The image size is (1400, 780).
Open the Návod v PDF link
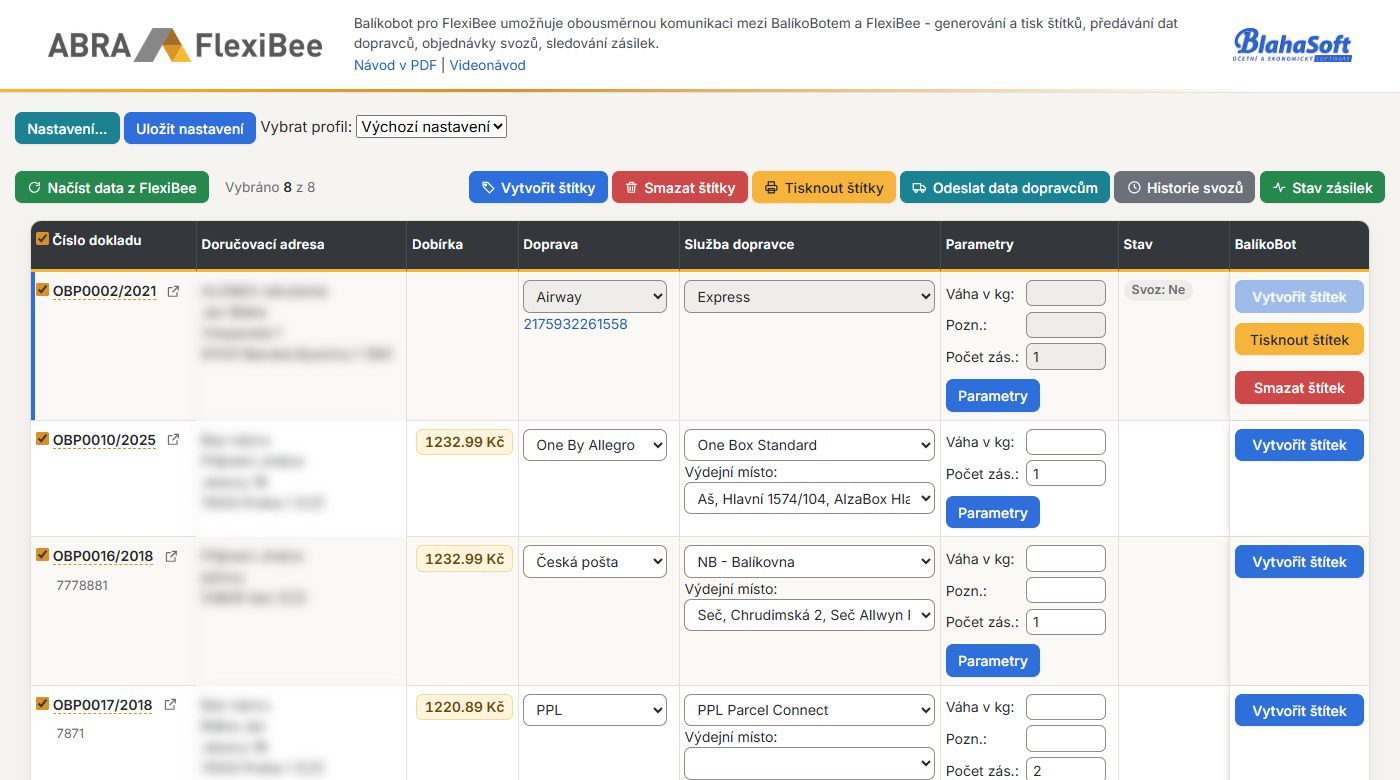[395, 65]
